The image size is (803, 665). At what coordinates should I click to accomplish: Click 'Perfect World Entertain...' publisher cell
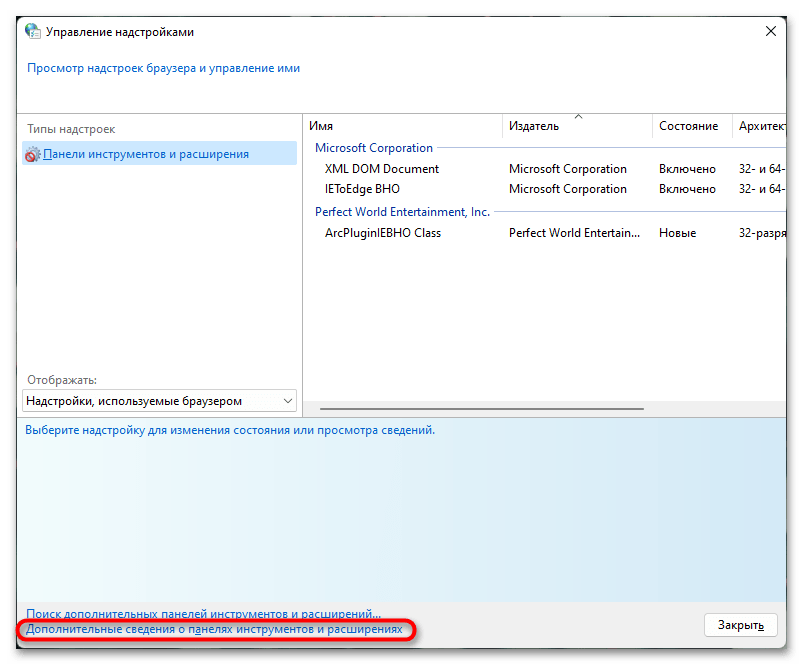tap(574, 233)
